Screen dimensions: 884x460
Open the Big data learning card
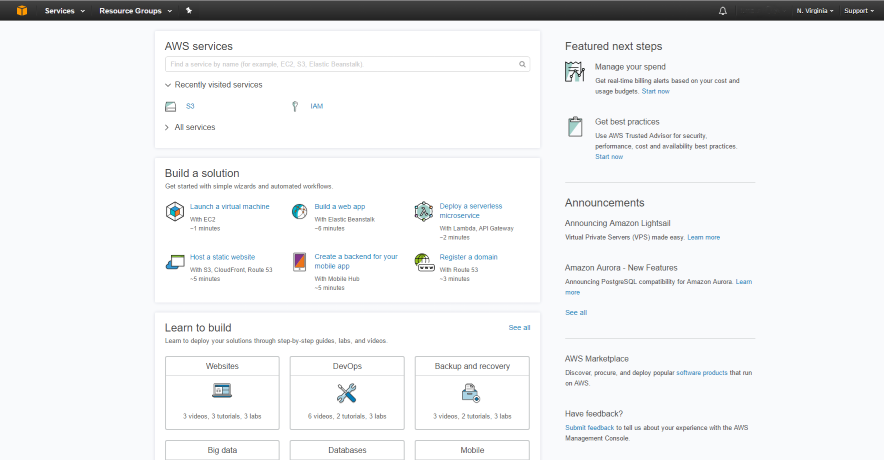click(x=222, y=450)
